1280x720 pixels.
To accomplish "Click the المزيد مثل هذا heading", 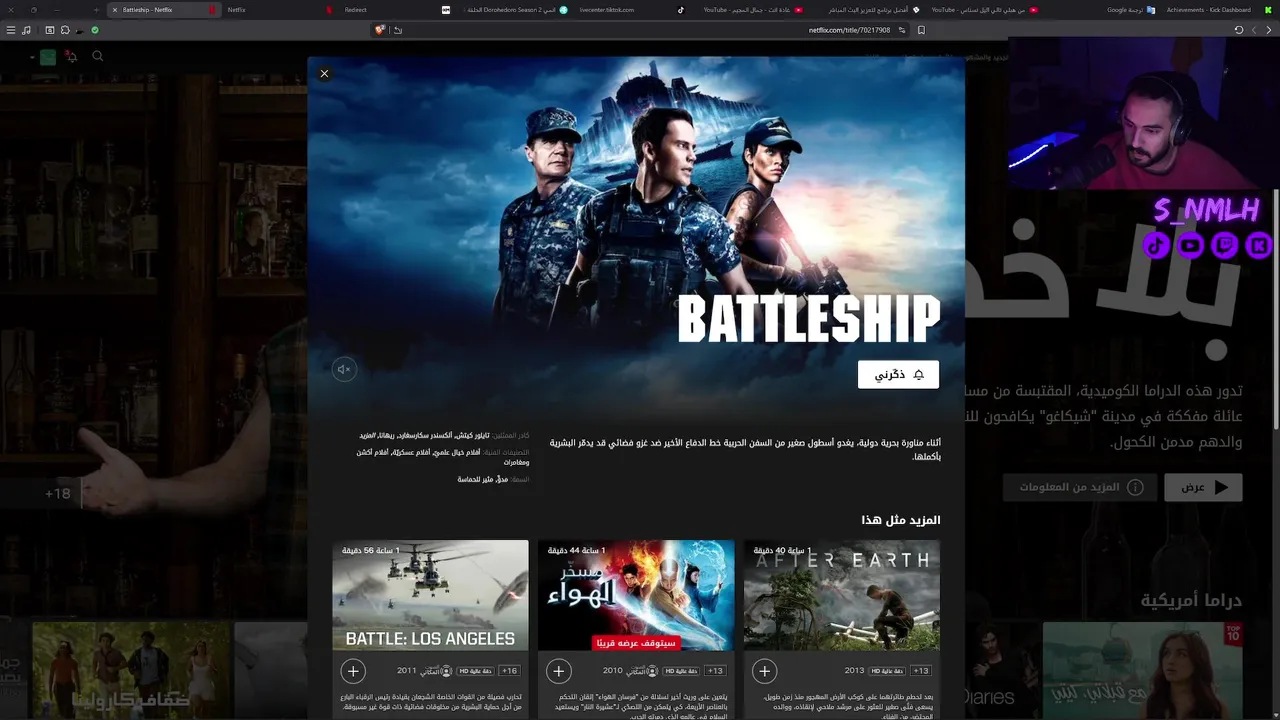I will coord(901,520).
